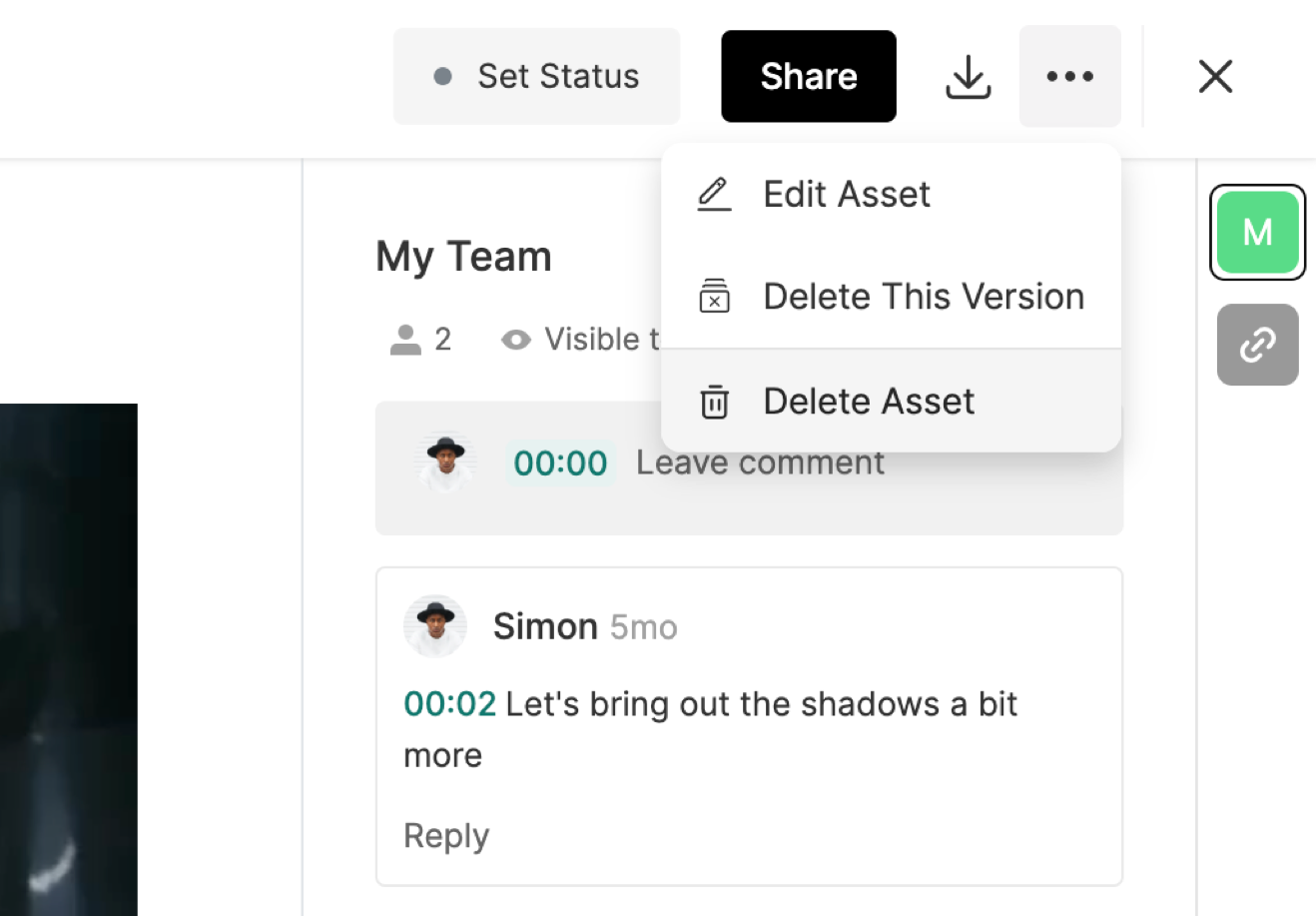Reply to Simon's comment

pyautogui.click(x=446, y=835)
